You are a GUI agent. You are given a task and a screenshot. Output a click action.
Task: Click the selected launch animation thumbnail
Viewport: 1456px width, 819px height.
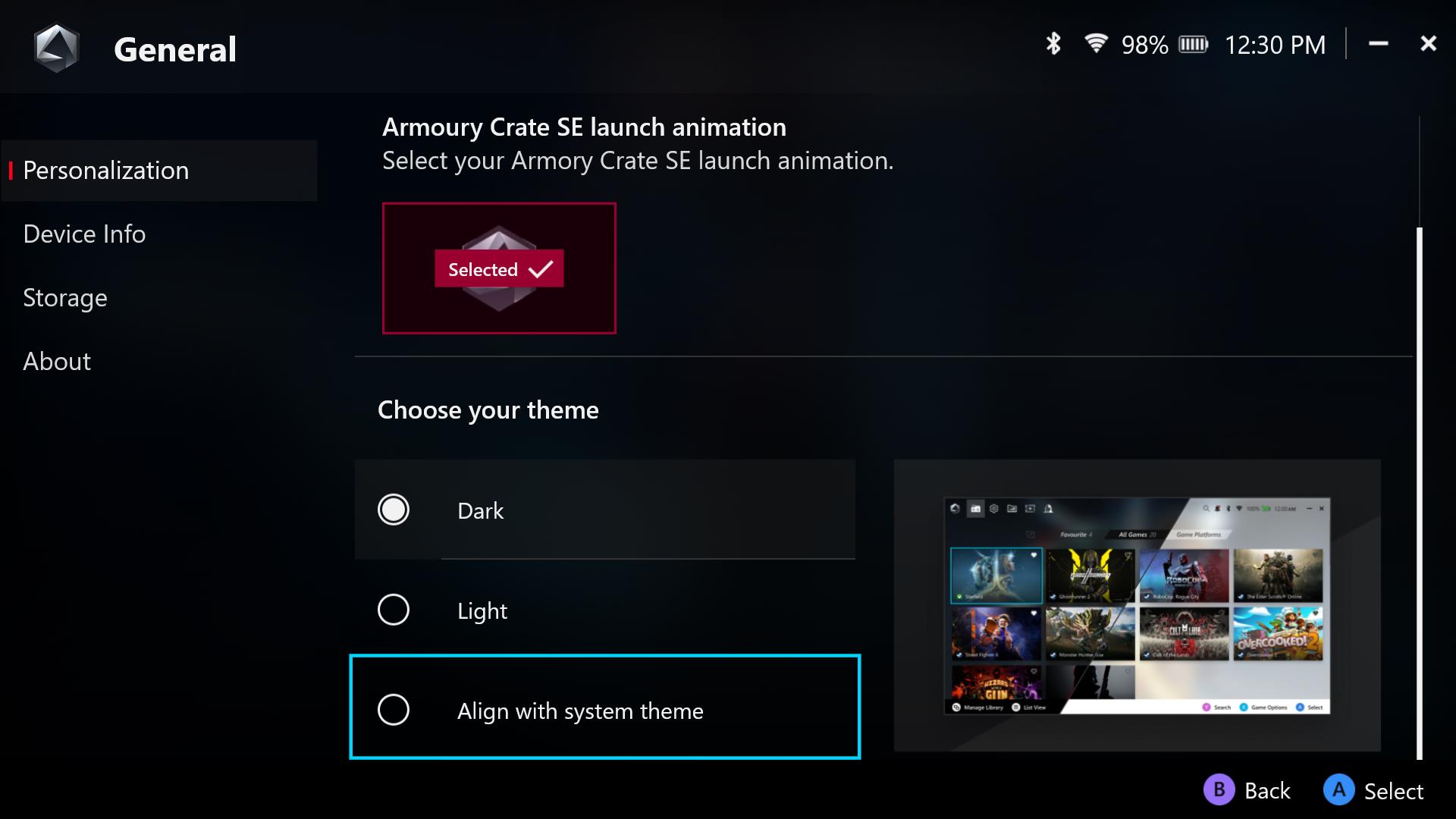[499, 268]
